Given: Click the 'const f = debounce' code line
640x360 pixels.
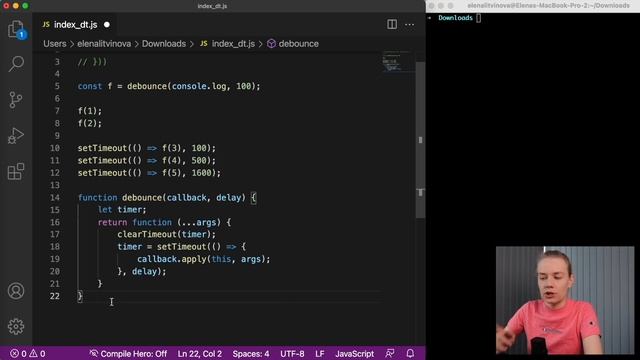Looking at the screenshot, I should pos(169,86).
